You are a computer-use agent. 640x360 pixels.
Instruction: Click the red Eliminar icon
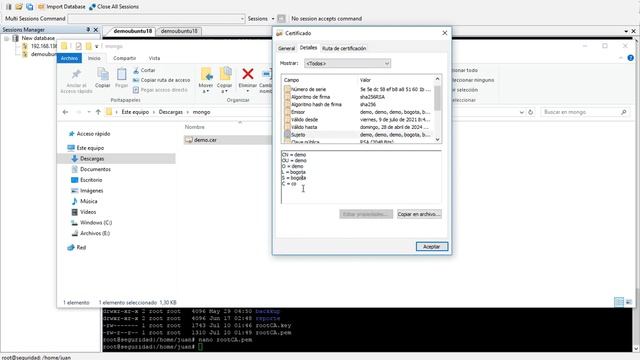248,74
